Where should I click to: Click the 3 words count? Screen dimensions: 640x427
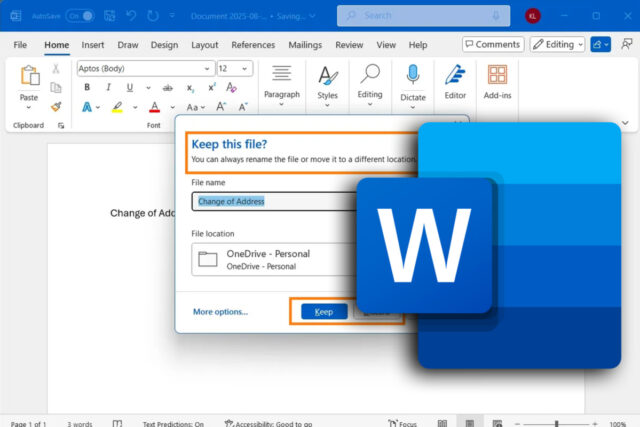80,424
